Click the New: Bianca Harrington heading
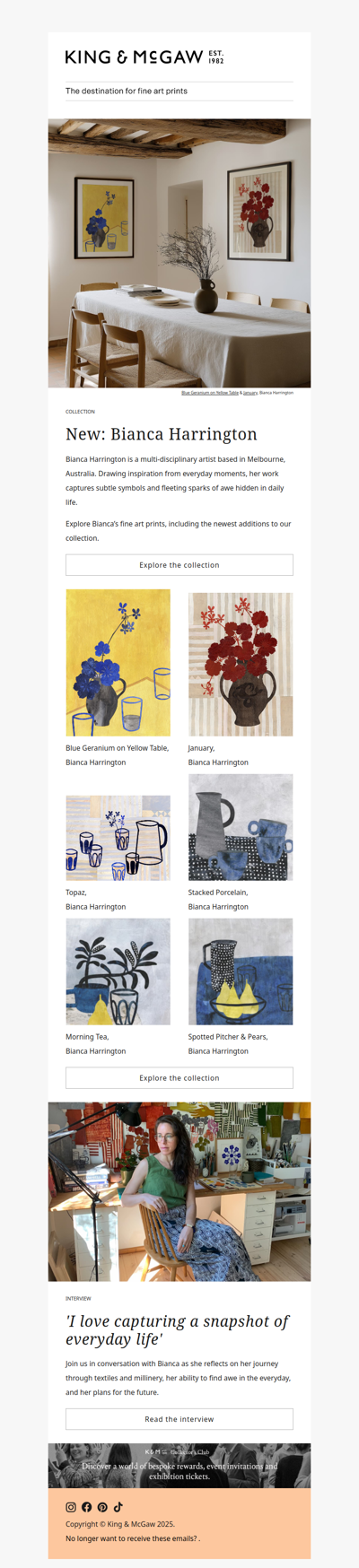Image resolution: width=359 pixels, height=1568 pixels. click(162, 434)
